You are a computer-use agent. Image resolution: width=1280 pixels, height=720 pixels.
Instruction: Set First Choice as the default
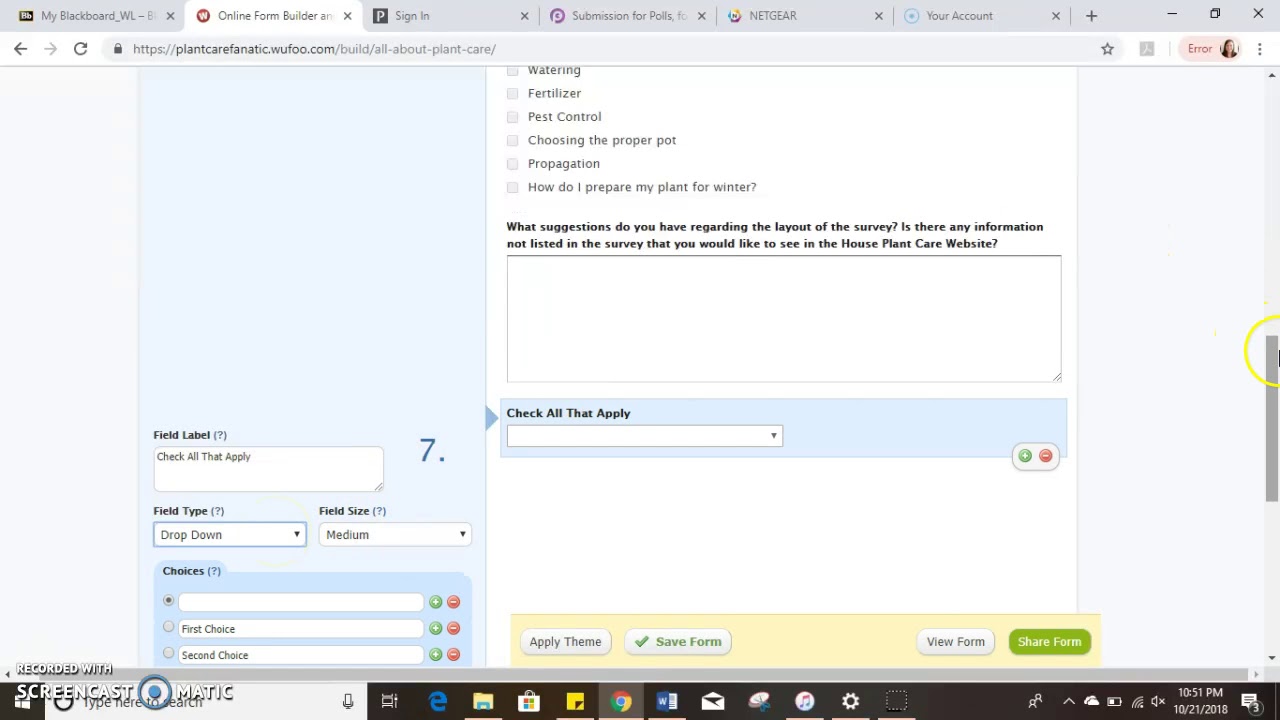tap(168, 627)
